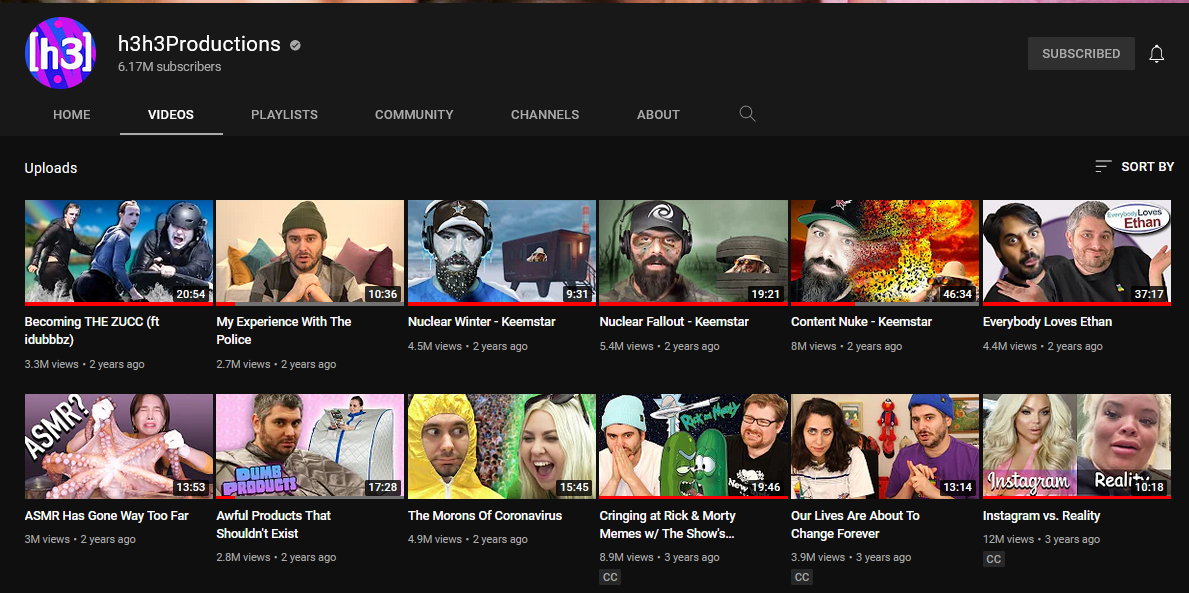This screenshot has height=593, width=1189.
Task: Open 'ASMR Has Gone Way Too Far' title
Action: tap(106, 516)
